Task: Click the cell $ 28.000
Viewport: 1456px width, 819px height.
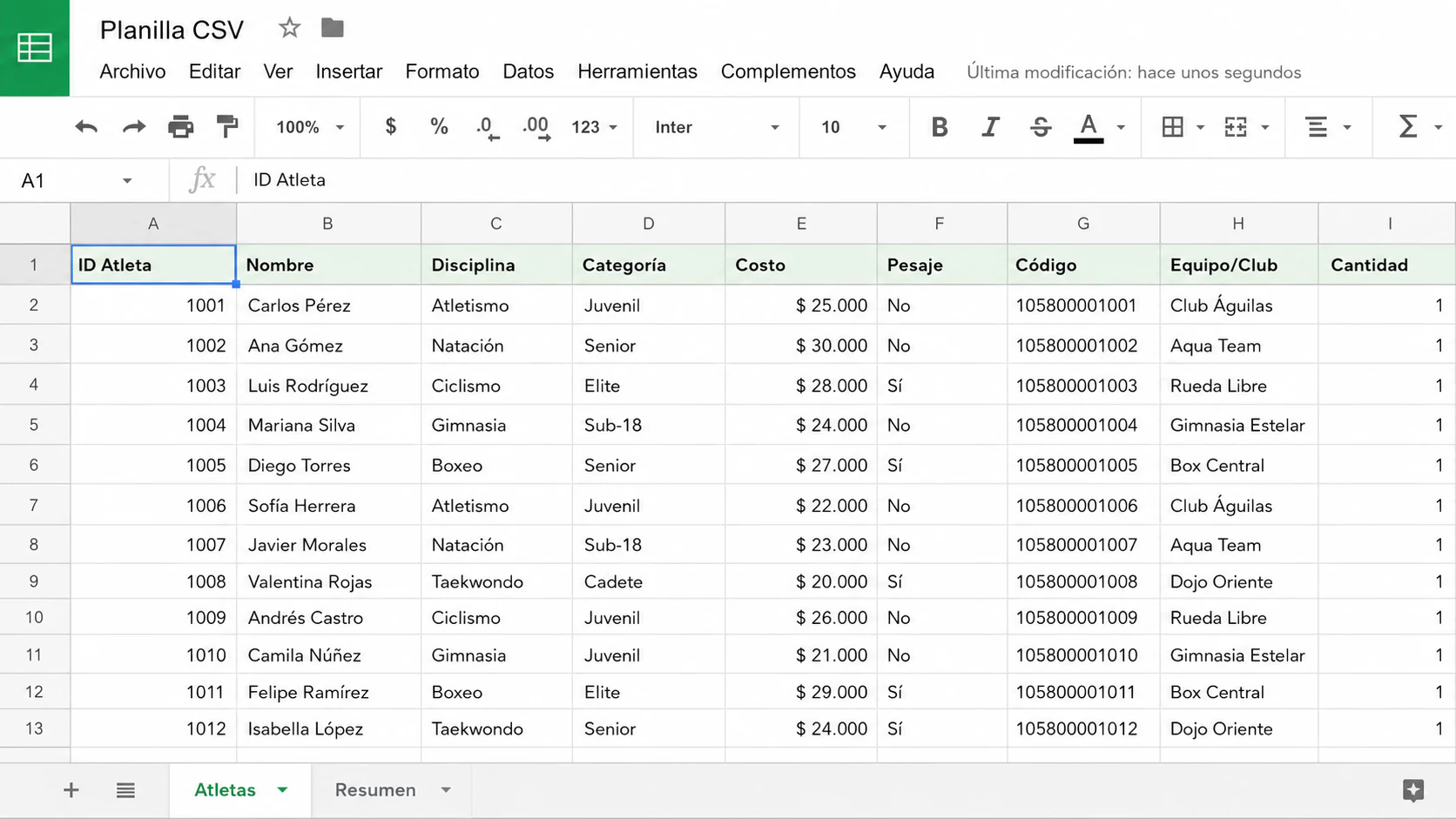Action: (801, 386)
